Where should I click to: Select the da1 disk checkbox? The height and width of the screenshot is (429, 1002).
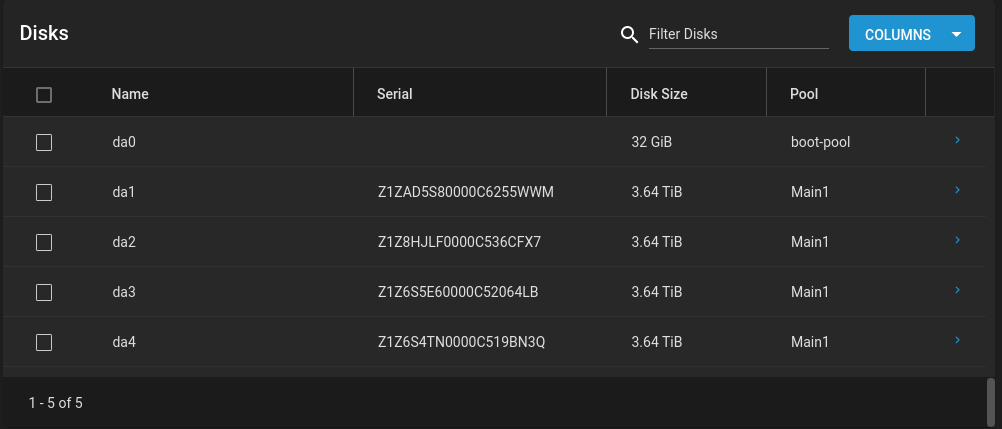click(x=44, y=192)
